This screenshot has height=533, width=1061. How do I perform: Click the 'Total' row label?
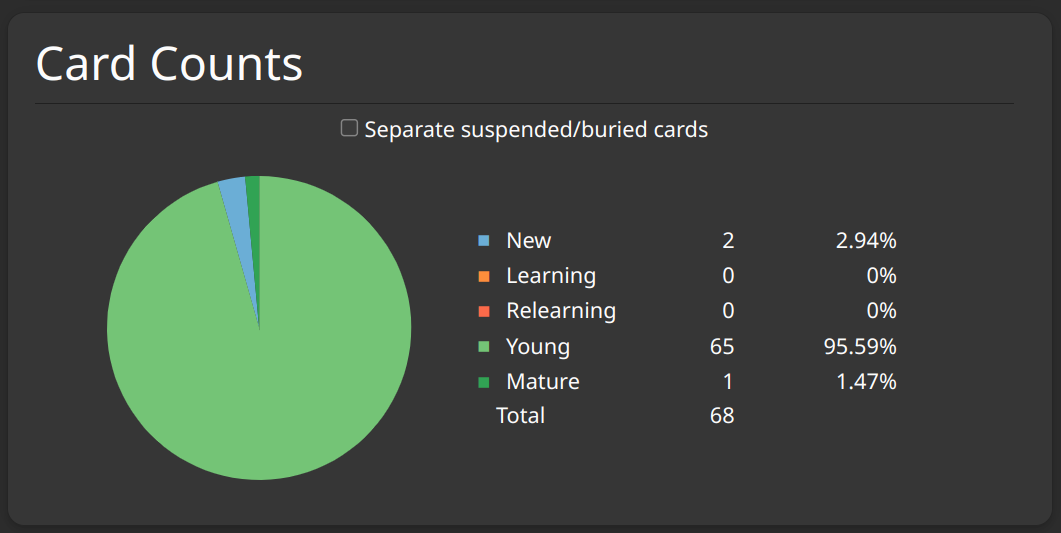[x=520, y=415]
